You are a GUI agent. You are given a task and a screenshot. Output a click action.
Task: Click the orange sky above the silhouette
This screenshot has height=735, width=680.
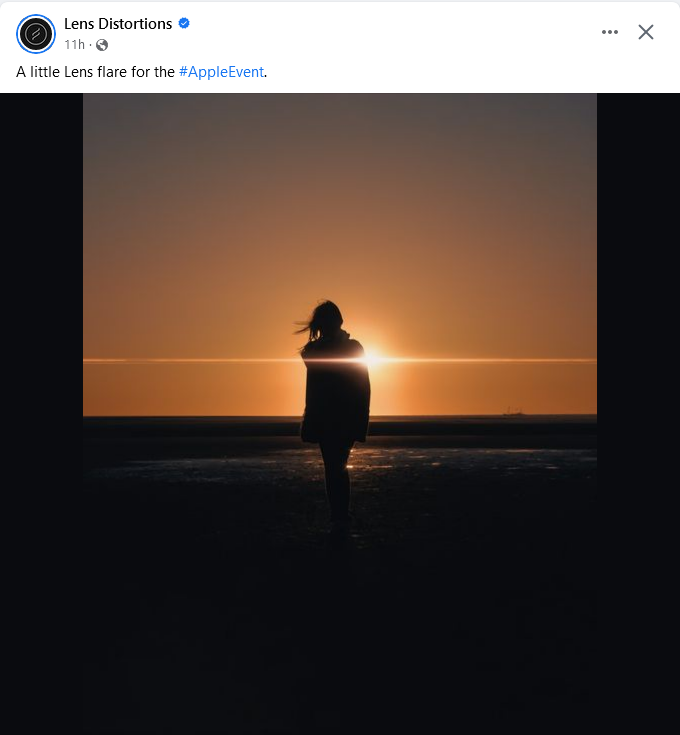(x=340, y=200)
